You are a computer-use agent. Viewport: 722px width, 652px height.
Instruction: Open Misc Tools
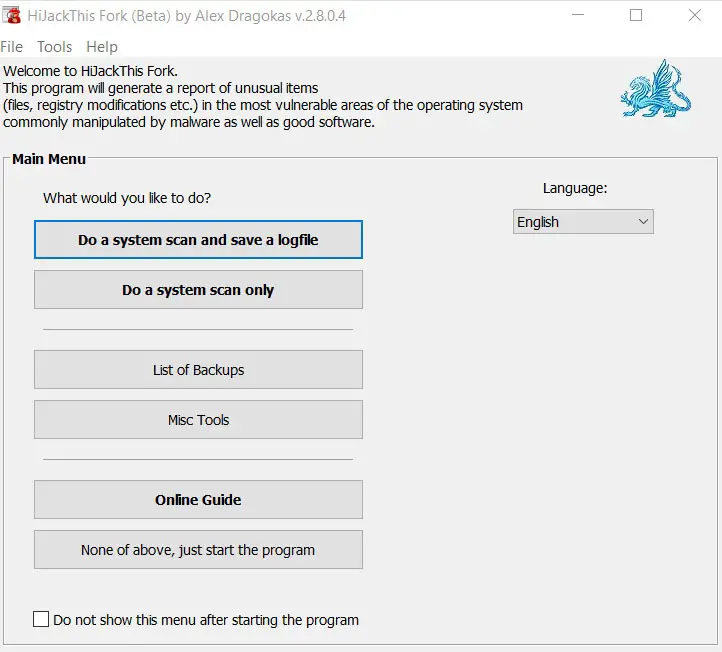click(x=198, y=419)
